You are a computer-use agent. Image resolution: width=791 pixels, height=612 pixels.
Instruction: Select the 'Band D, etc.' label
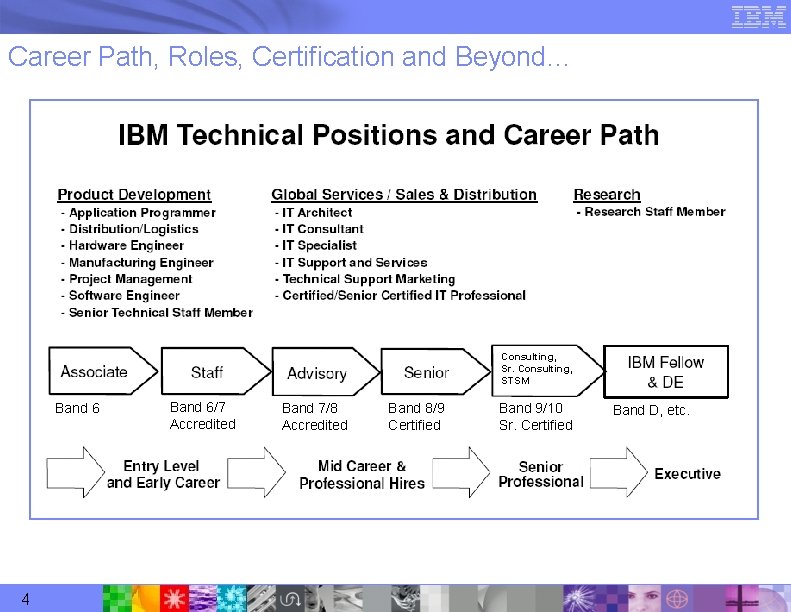coord(651,410)
